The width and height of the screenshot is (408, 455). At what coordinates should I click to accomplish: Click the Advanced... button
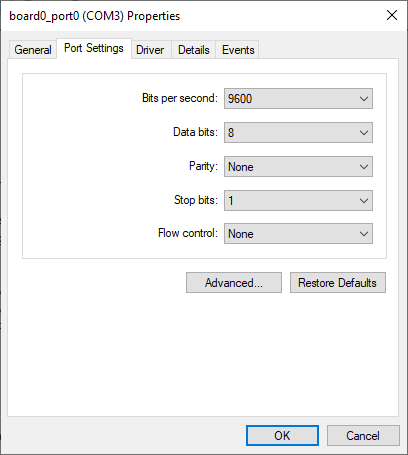[234, 283]
